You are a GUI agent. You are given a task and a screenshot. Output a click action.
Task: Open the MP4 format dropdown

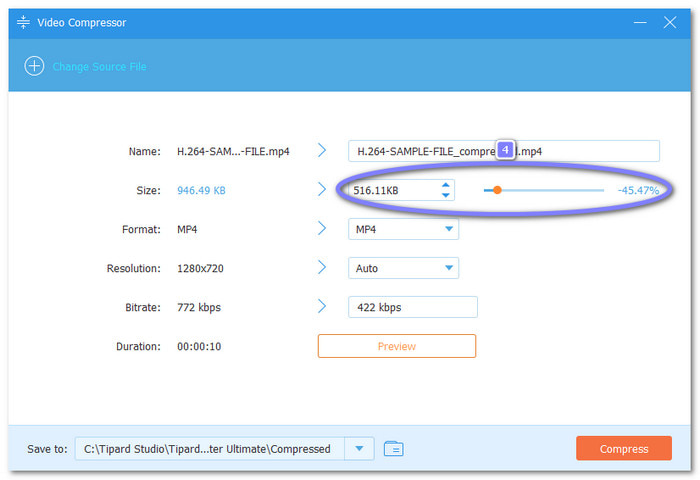click(403, 229)
